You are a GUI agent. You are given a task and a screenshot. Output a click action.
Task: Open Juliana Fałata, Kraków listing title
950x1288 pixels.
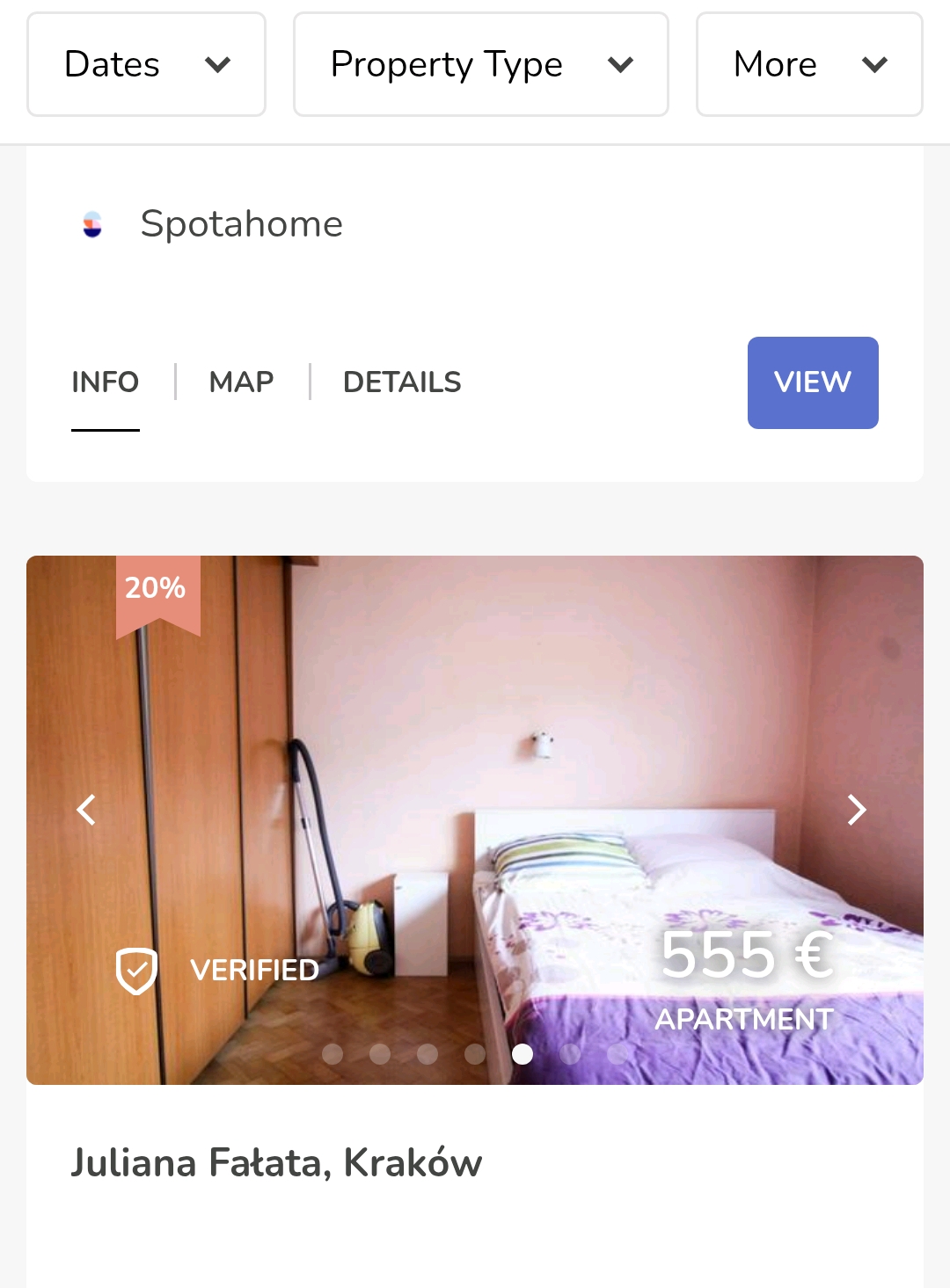tap(276, 1163)
